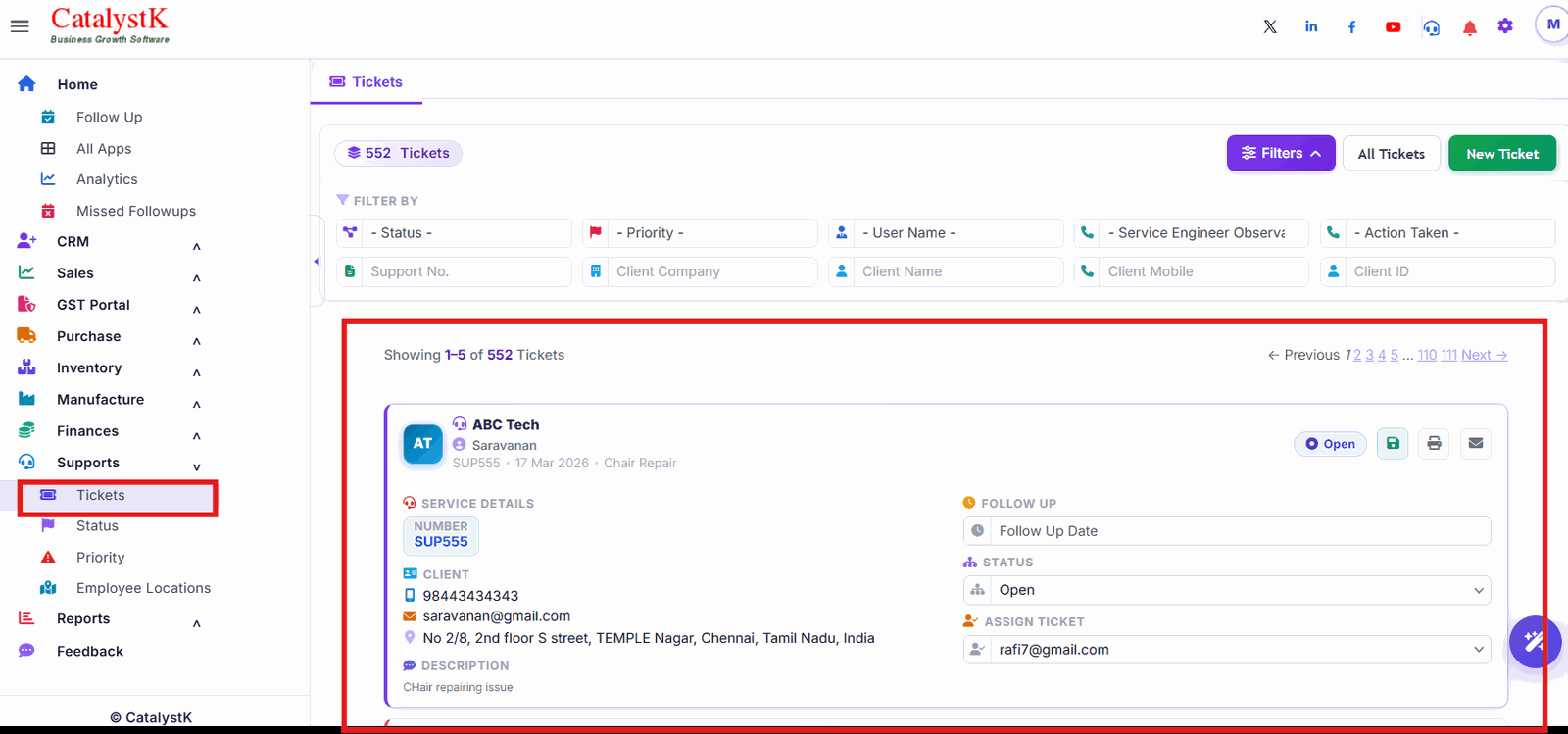Click the magic wand floating button
This screenshot has width=1568, height=734.
(x=1535, y=642)
